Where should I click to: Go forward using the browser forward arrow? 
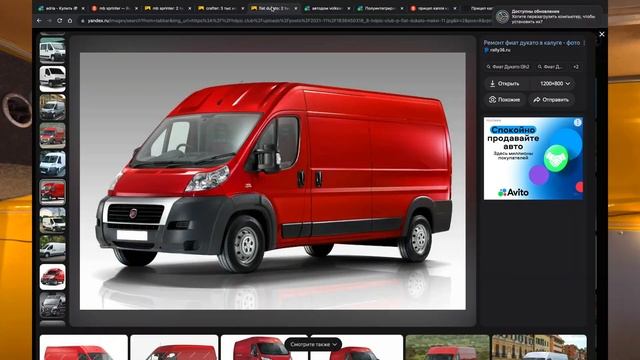tap(49, 20)
